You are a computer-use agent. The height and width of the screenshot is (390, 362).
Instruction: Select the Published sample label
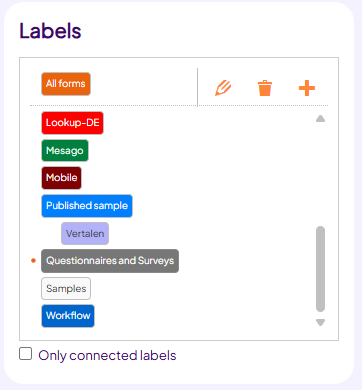pos(87,206)
